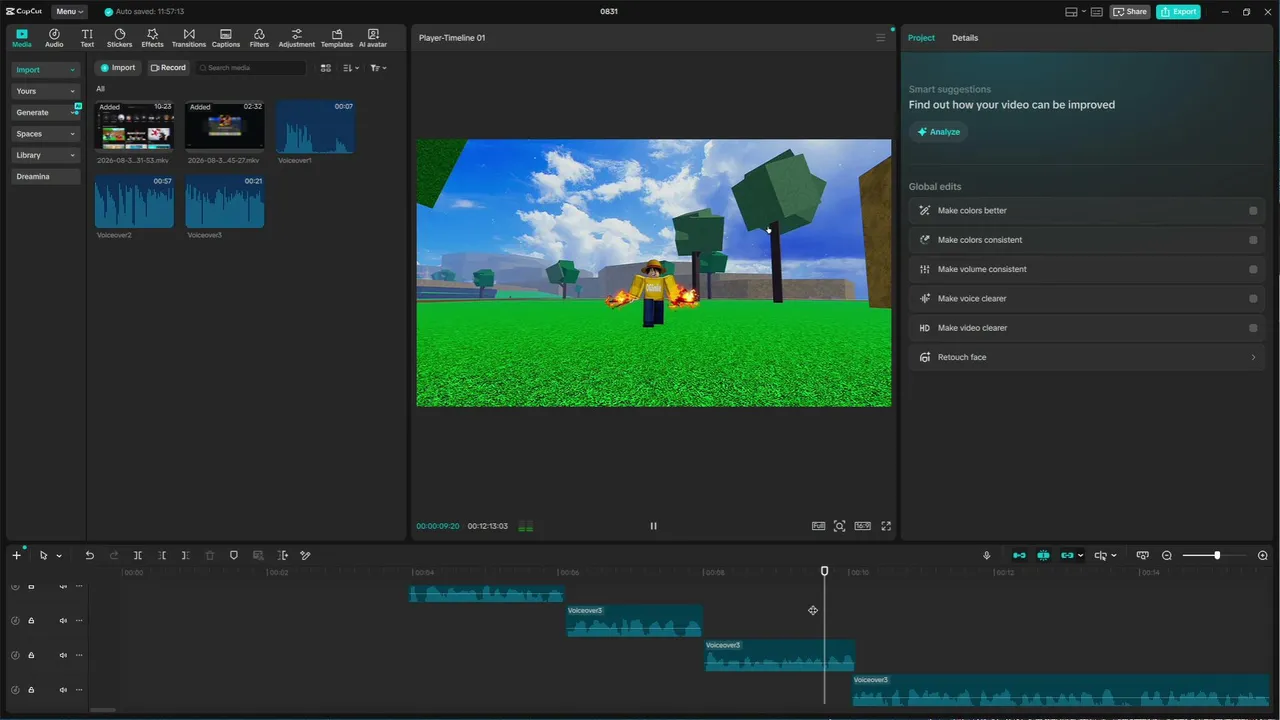Click the Split clip tool icon

tap(138, 555)
